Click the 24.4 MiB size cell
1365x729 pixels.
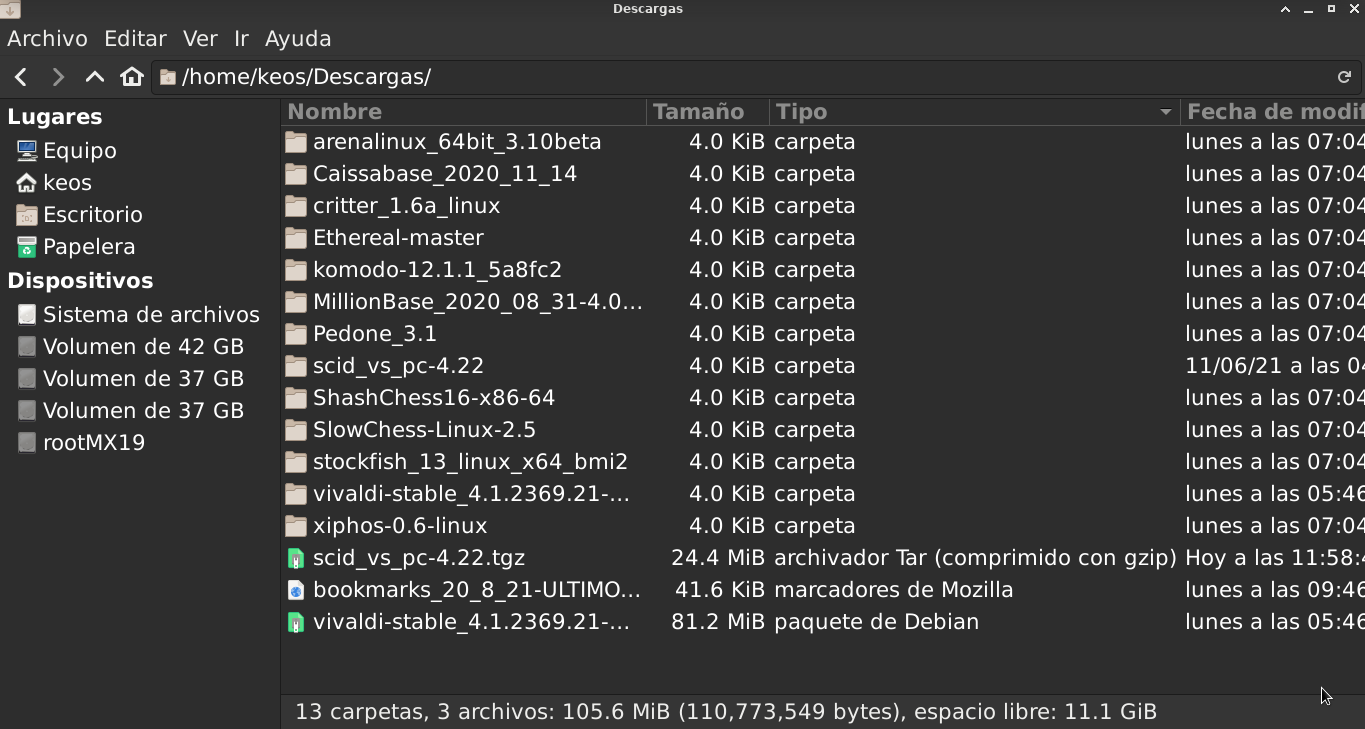[x=717, y=558]
